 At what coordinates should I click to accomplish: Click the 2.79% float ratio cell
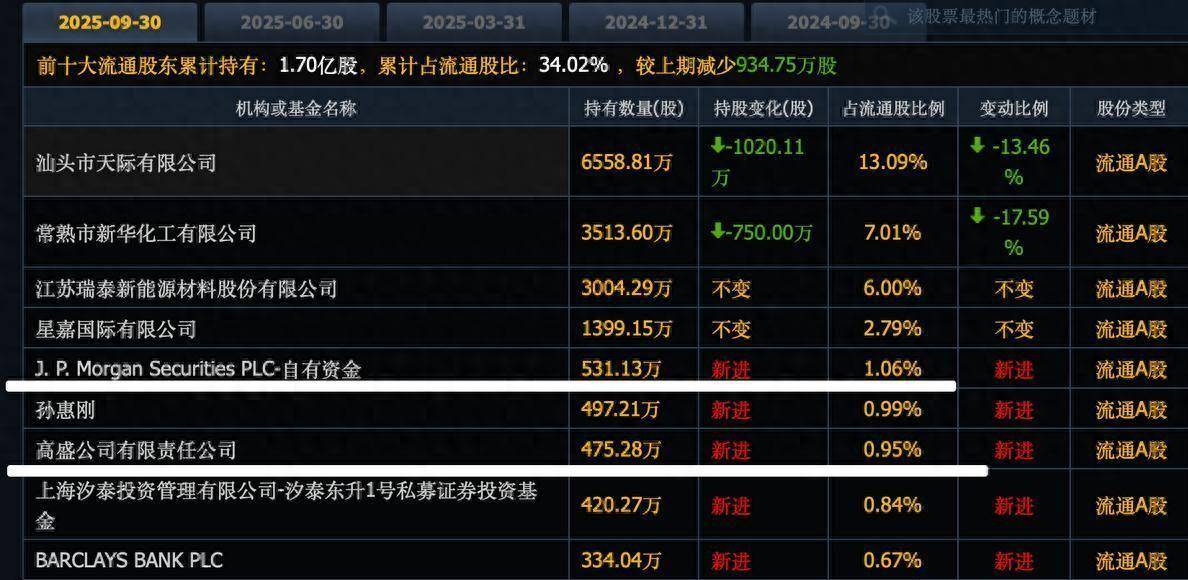click(893, 329)
